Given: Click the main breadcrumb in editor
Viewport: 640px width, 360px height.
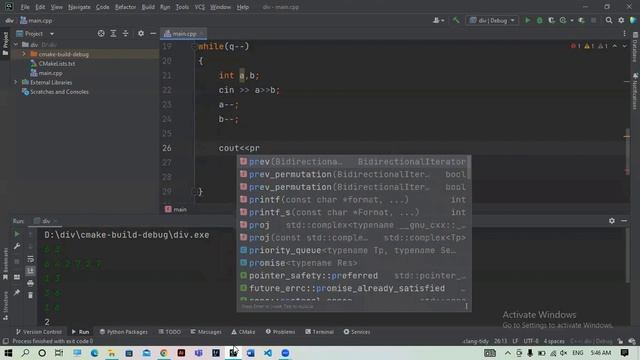Looking at the screenshot, I should [x=176, y=209].
